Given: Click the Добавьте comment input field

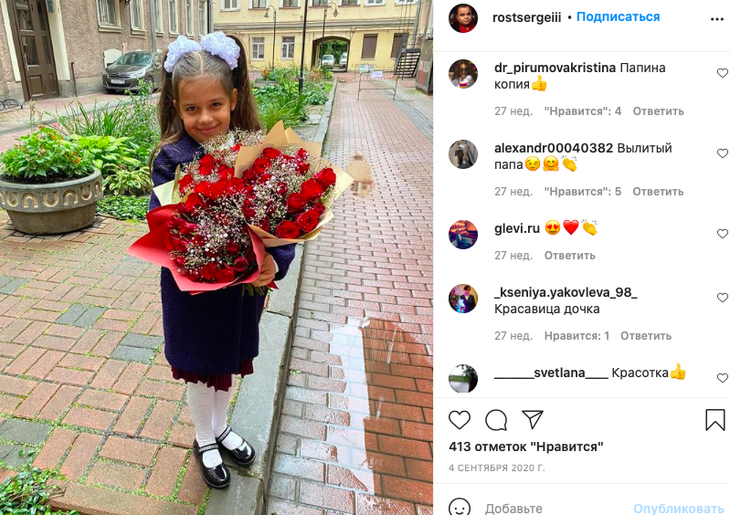Looking at the screenshot, I should [554, 508].
